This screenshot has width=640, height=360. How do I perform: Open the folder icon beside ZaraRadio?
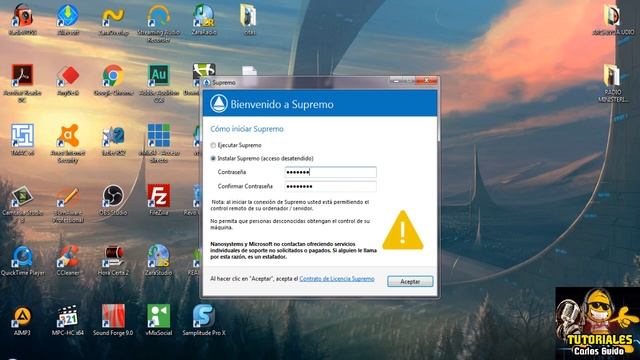[x=249, y=20]
